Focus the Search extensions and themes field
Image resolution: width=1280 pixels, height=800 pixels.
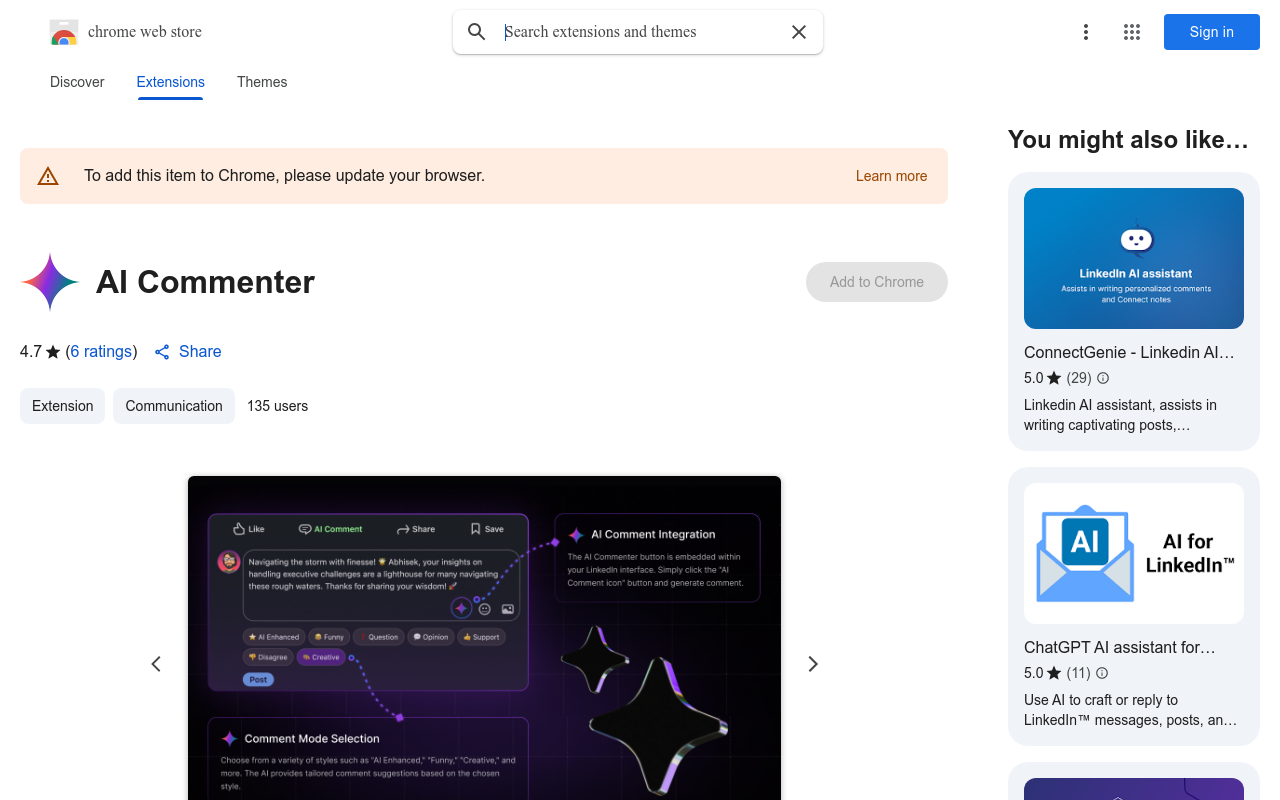pyautogui.click(x=640, y=32)
